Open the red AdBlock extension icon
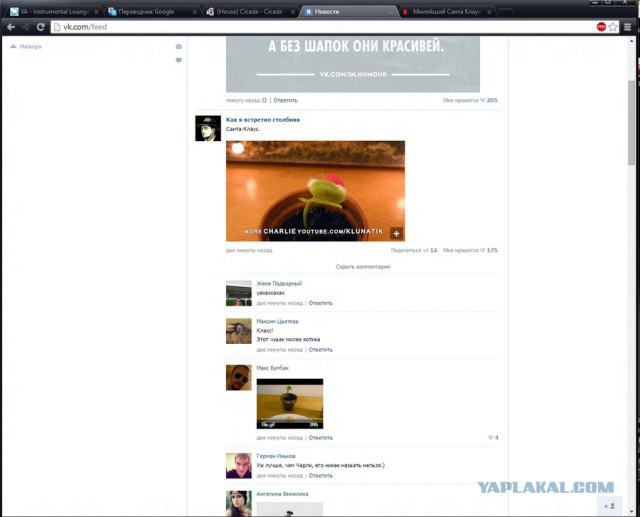The height and width of the screenshot is (517, 640). point(601,27)
